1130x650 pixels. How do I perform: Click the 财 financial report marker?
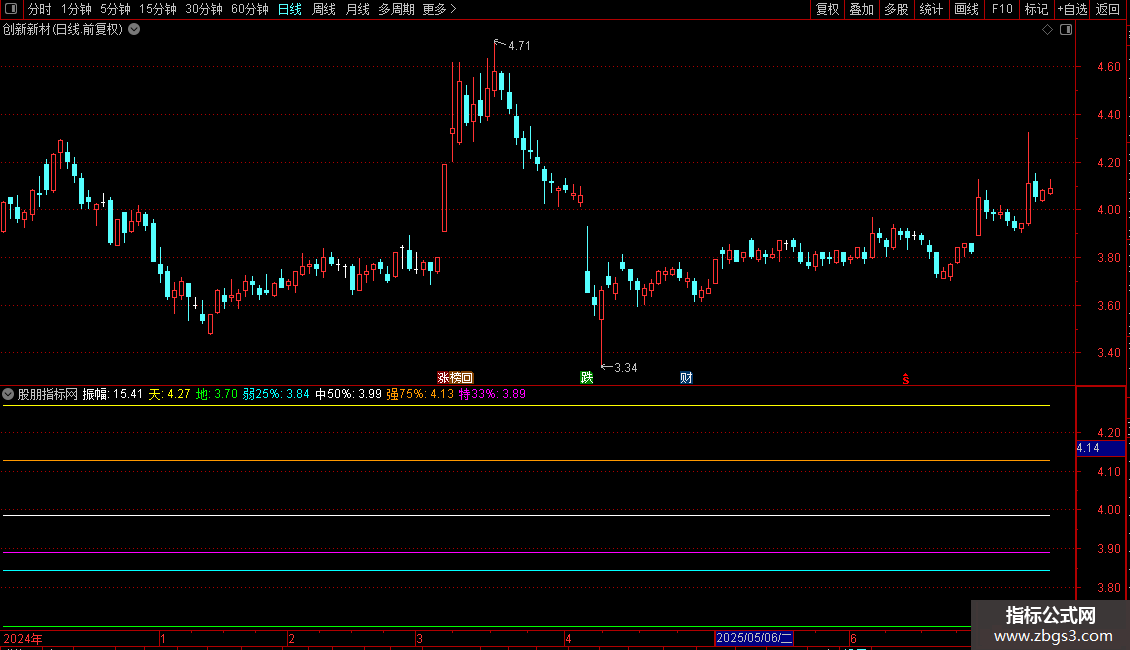coord(686,378)
